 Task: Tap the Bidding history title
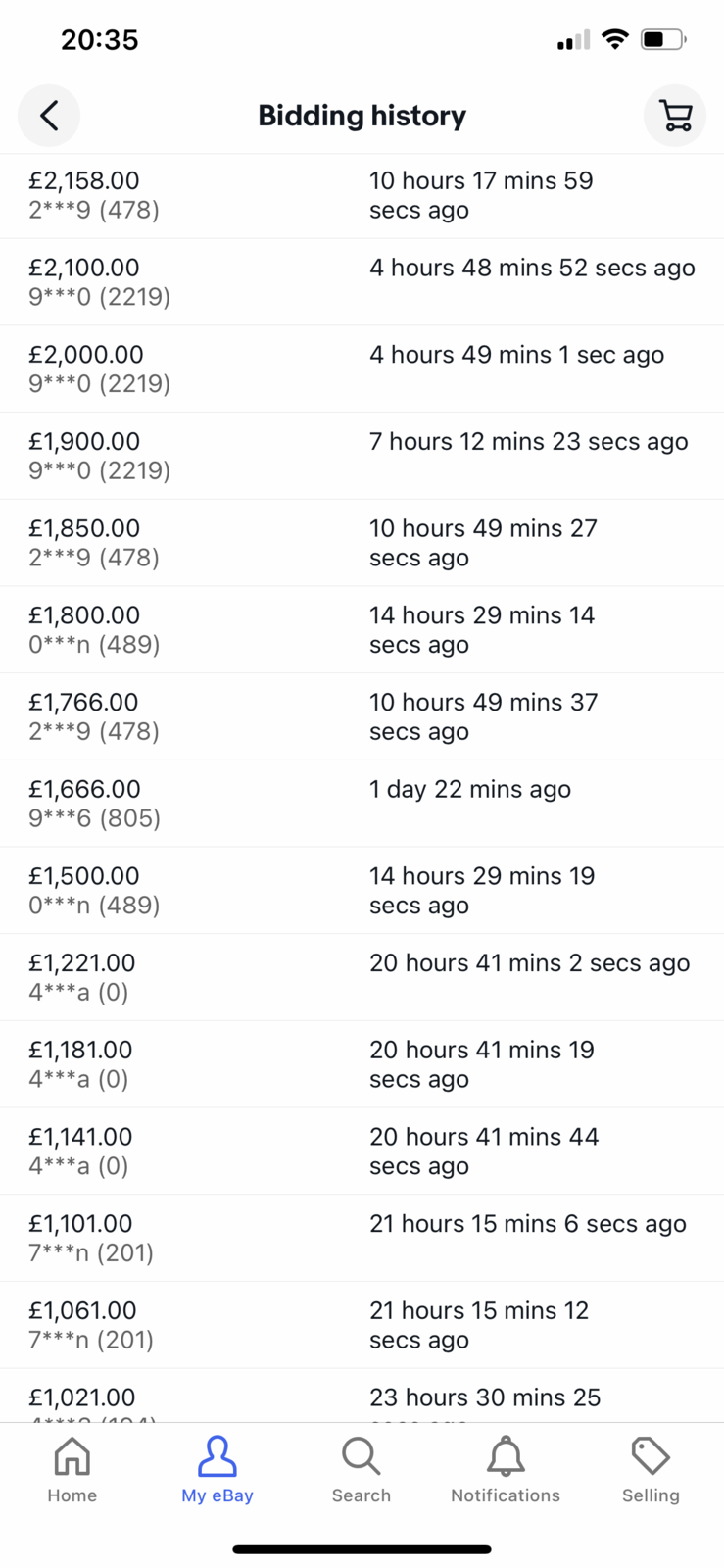362,116
